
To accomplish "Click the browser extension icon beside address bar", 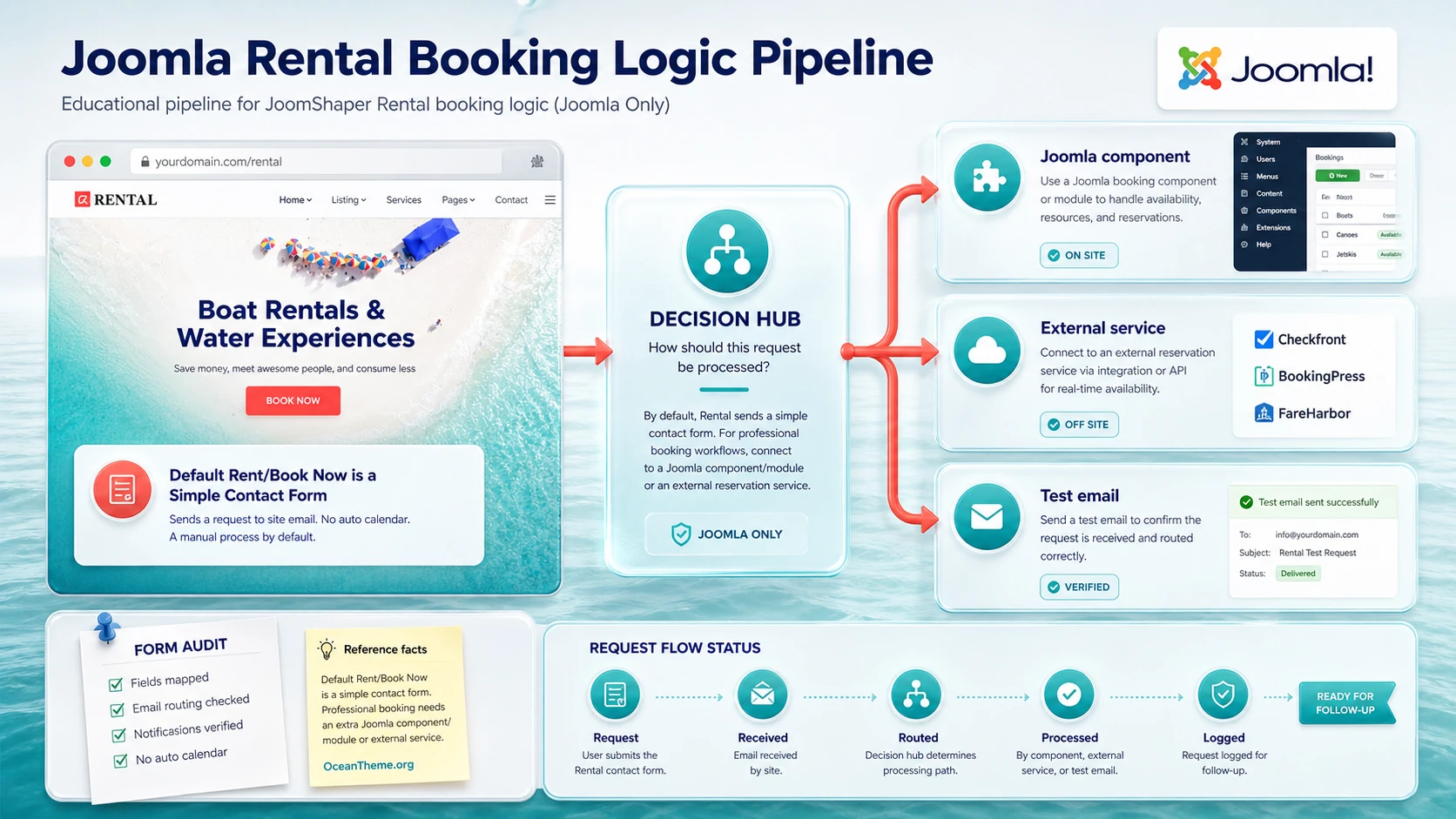I will (x=537, y=161).
